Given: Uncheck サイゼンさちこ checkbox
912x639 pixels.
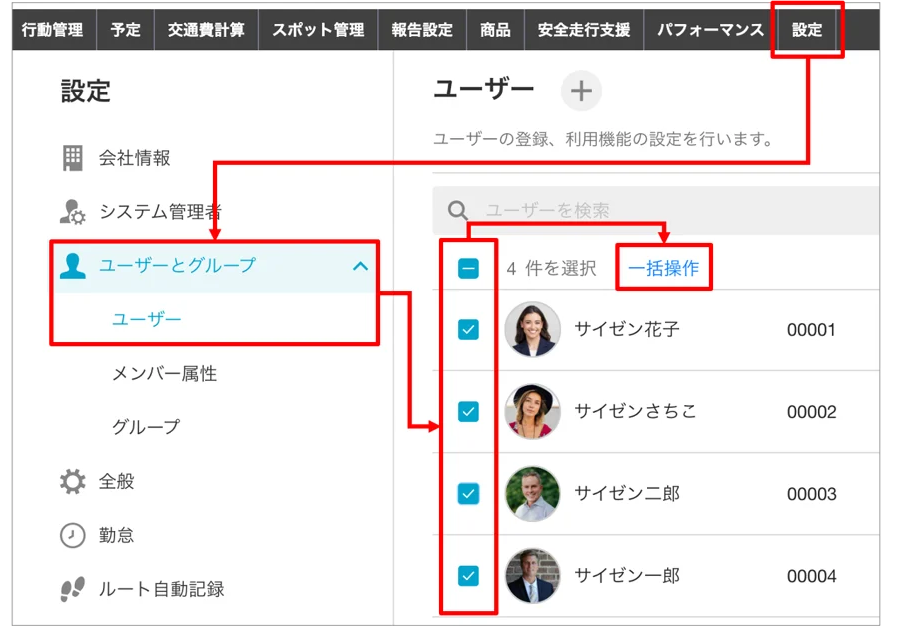Looking at the screenshot, I should click(468, 412).
